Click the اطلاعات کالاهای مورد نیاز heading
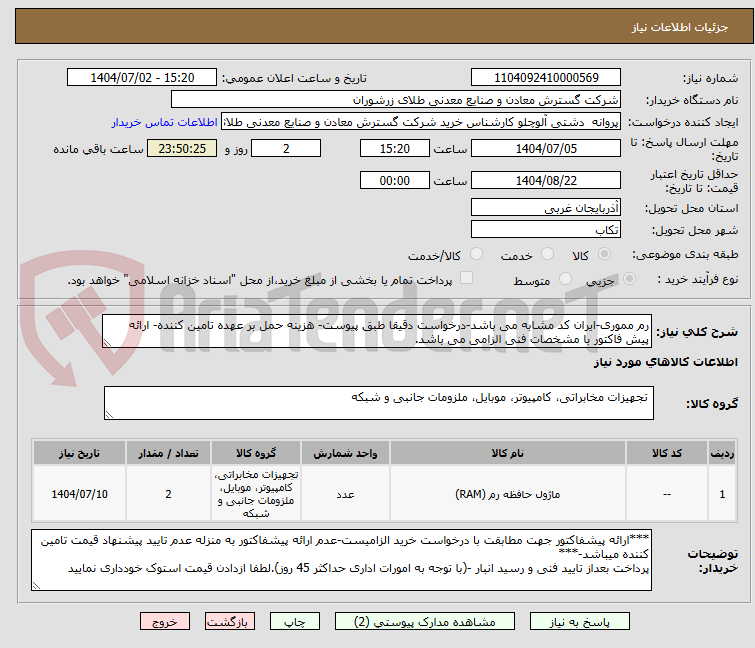Image resolution: width=755 pixels, height=648 pixels. tap(665, 362)
